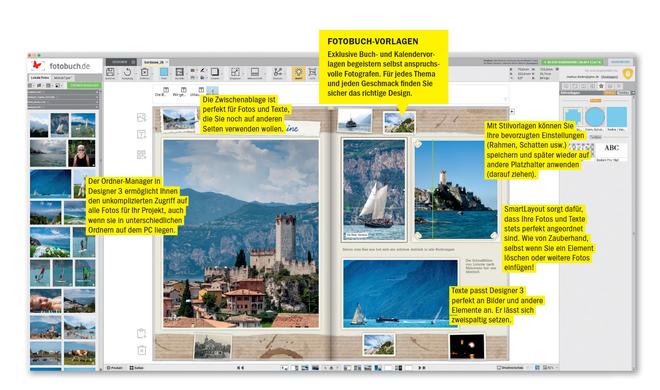Click the small arrow button right of top strip

[512, 111]
